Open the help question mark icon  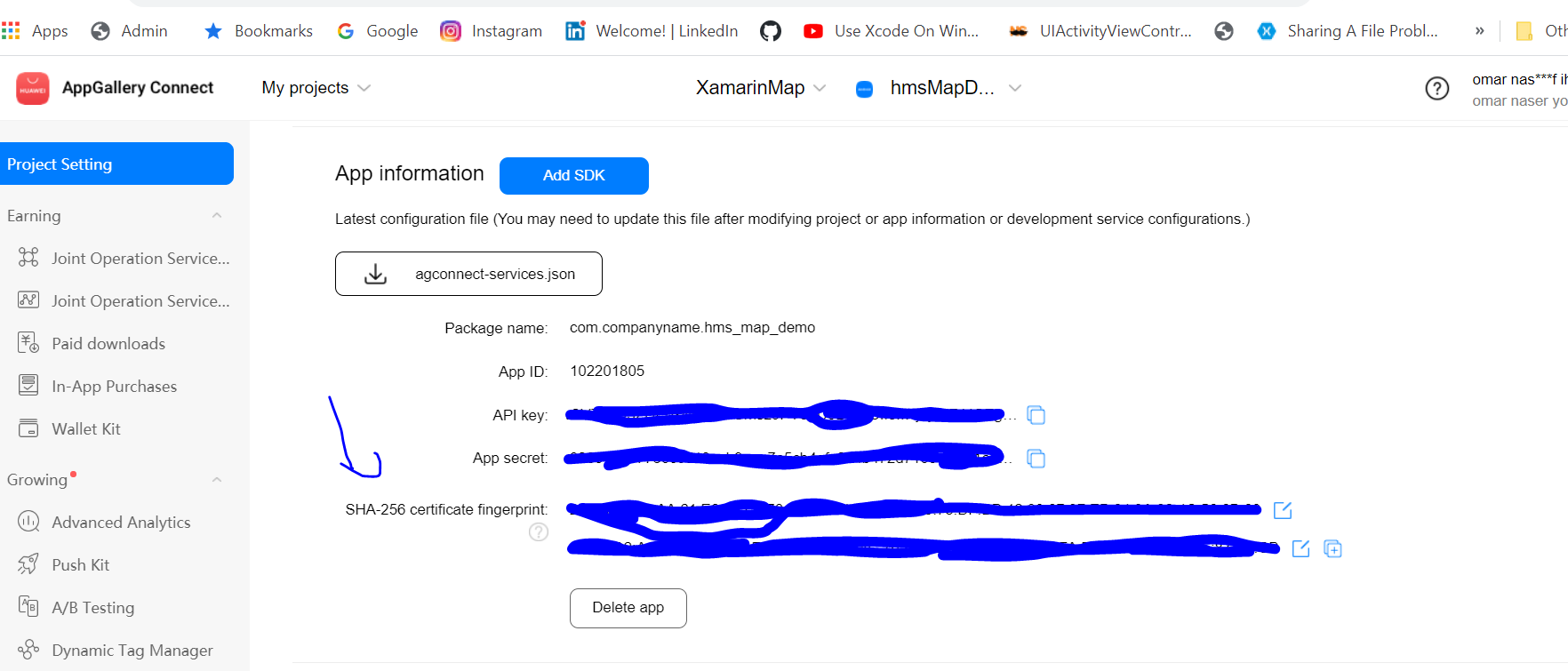(1436, 88)
